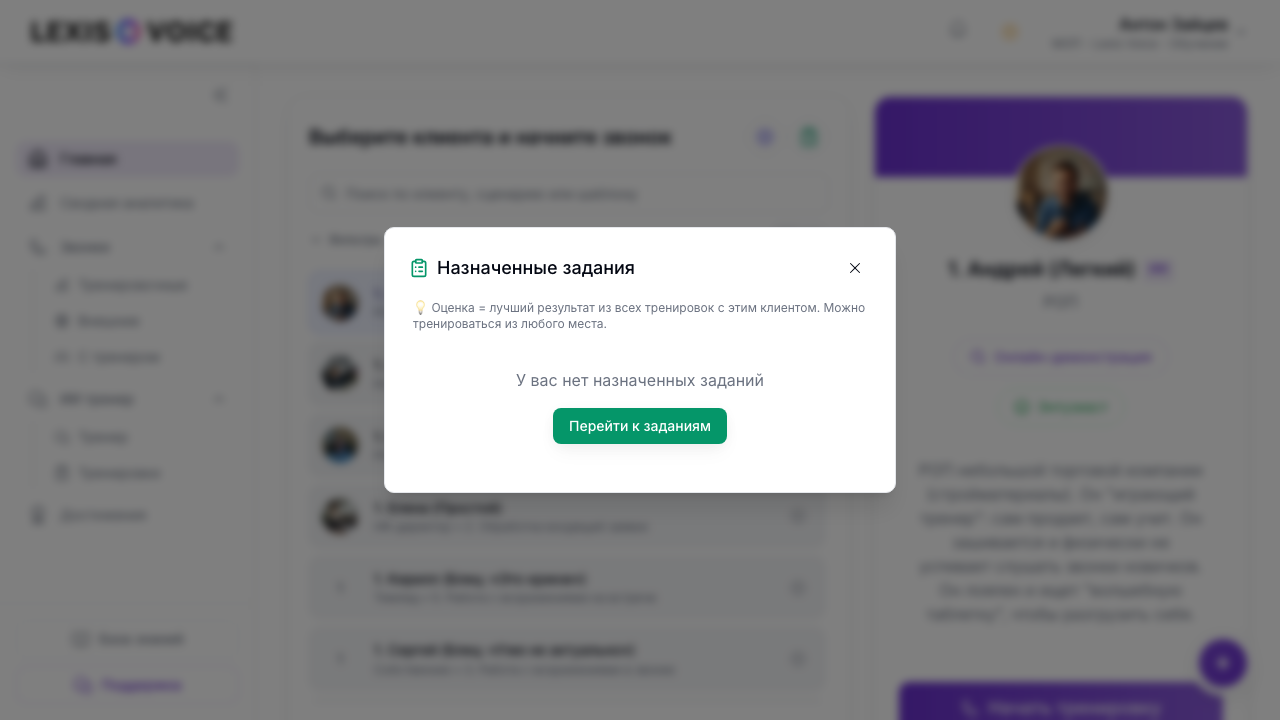Image resolution: width=1280 pixels, height=720 pixels.
Task: Collapse the ИИ тренер section chevron
Action: (x=219, y=399)
